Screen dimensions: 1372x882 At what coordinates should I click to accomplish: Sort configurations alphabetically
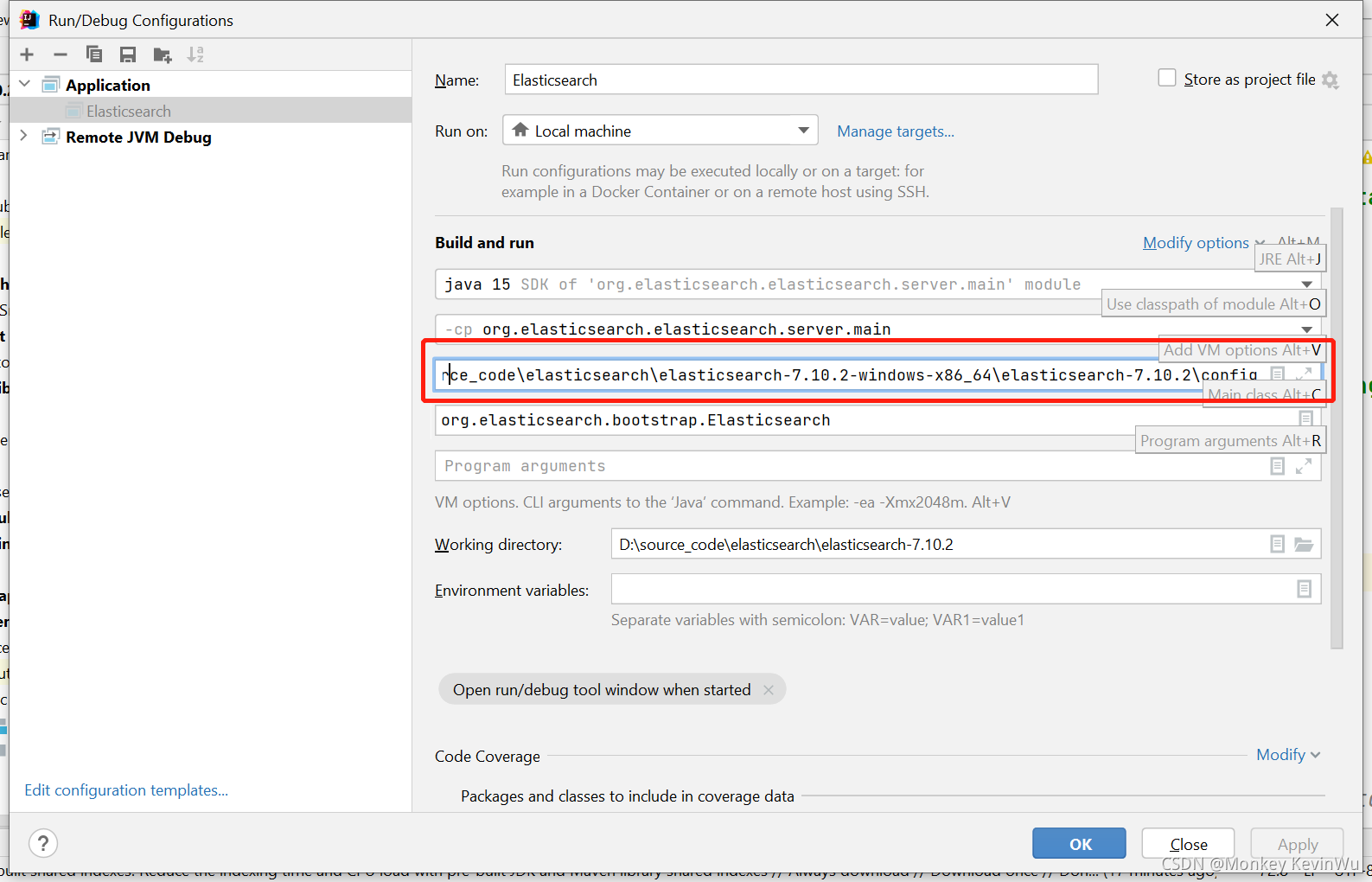click(x=195, y=54)
